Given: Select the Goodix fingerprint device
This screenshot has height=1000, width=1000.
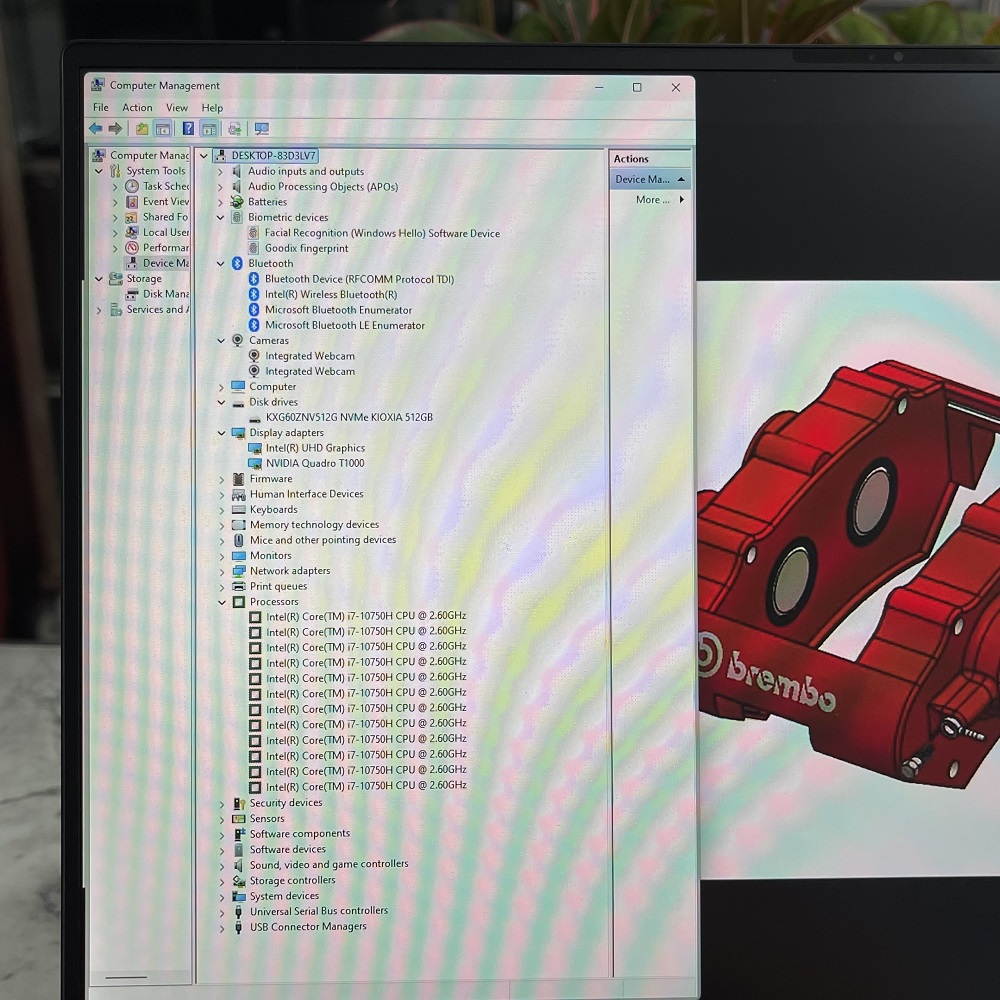Looking at the screenshot, I should click(306, 249).
